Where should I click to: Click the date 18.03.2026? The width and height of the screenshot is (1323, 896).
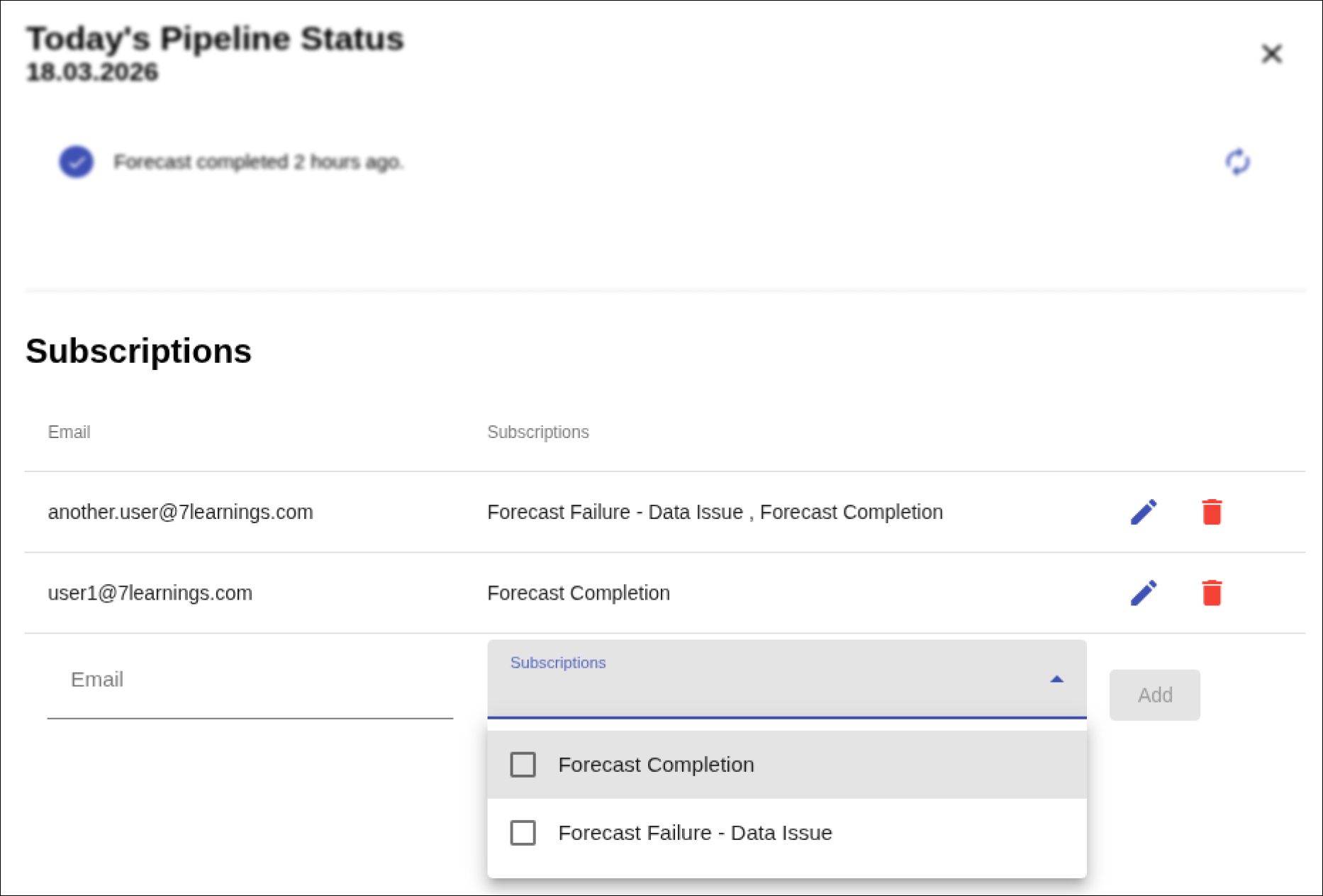[92, 72]
